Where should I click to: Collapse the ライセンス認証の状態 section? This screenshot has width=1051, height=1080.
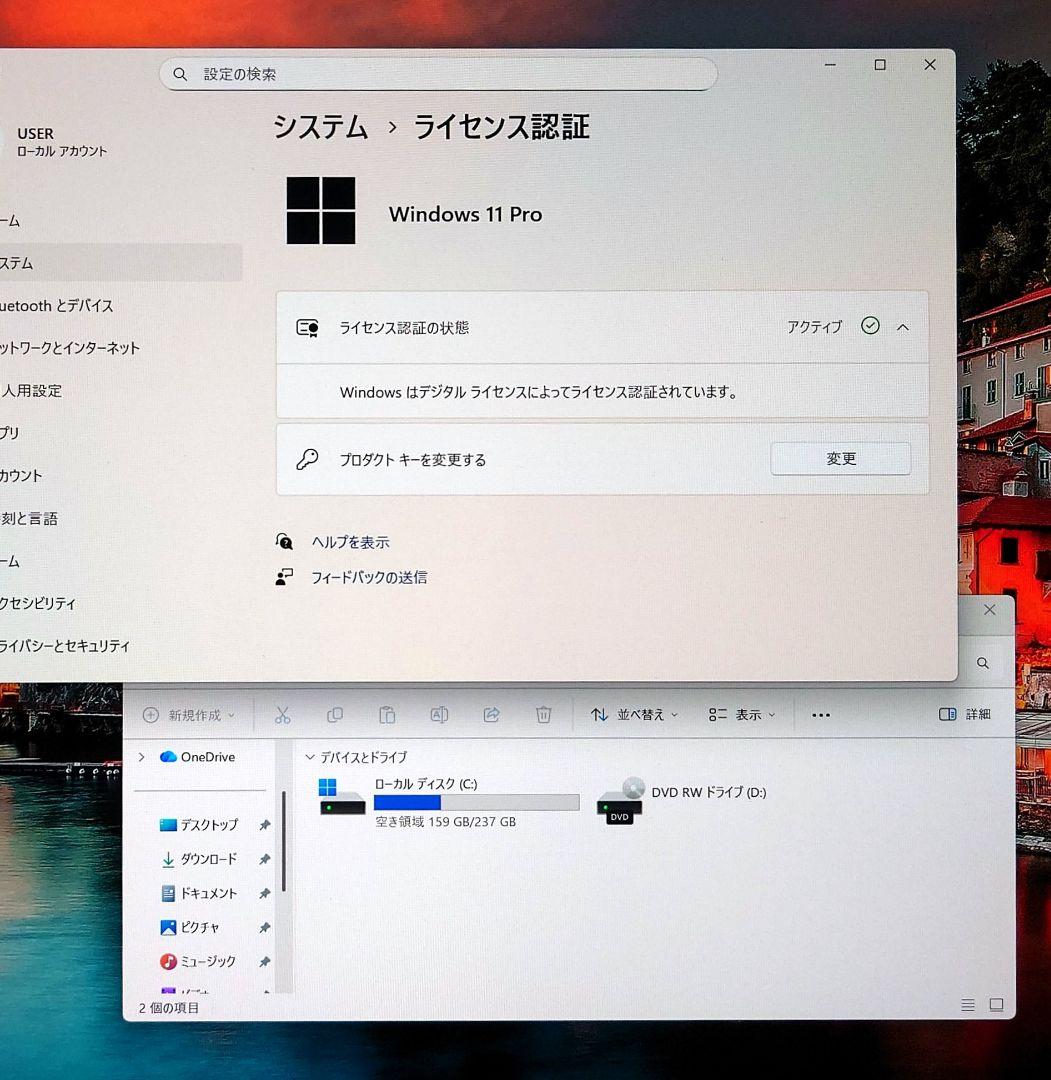click(903, 326)
